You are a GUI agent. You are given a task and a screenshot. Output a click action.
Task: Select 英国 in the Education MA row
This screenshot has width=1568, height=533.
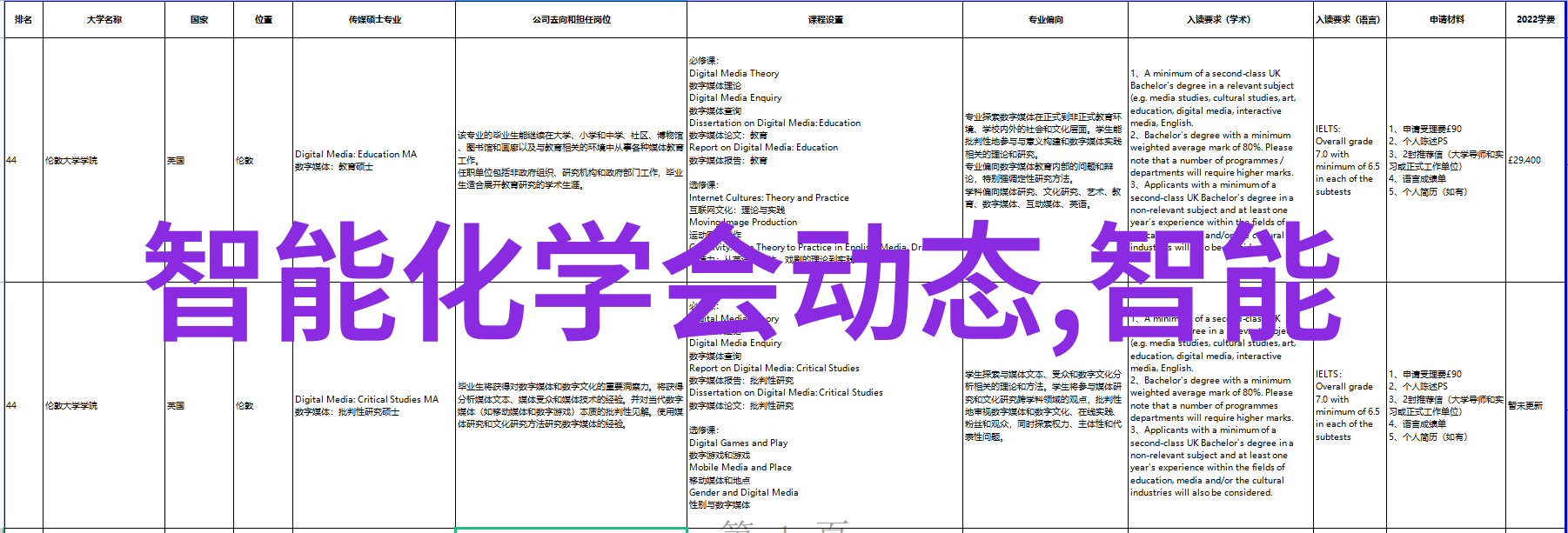pyautogui.click(x=199, y=160)
